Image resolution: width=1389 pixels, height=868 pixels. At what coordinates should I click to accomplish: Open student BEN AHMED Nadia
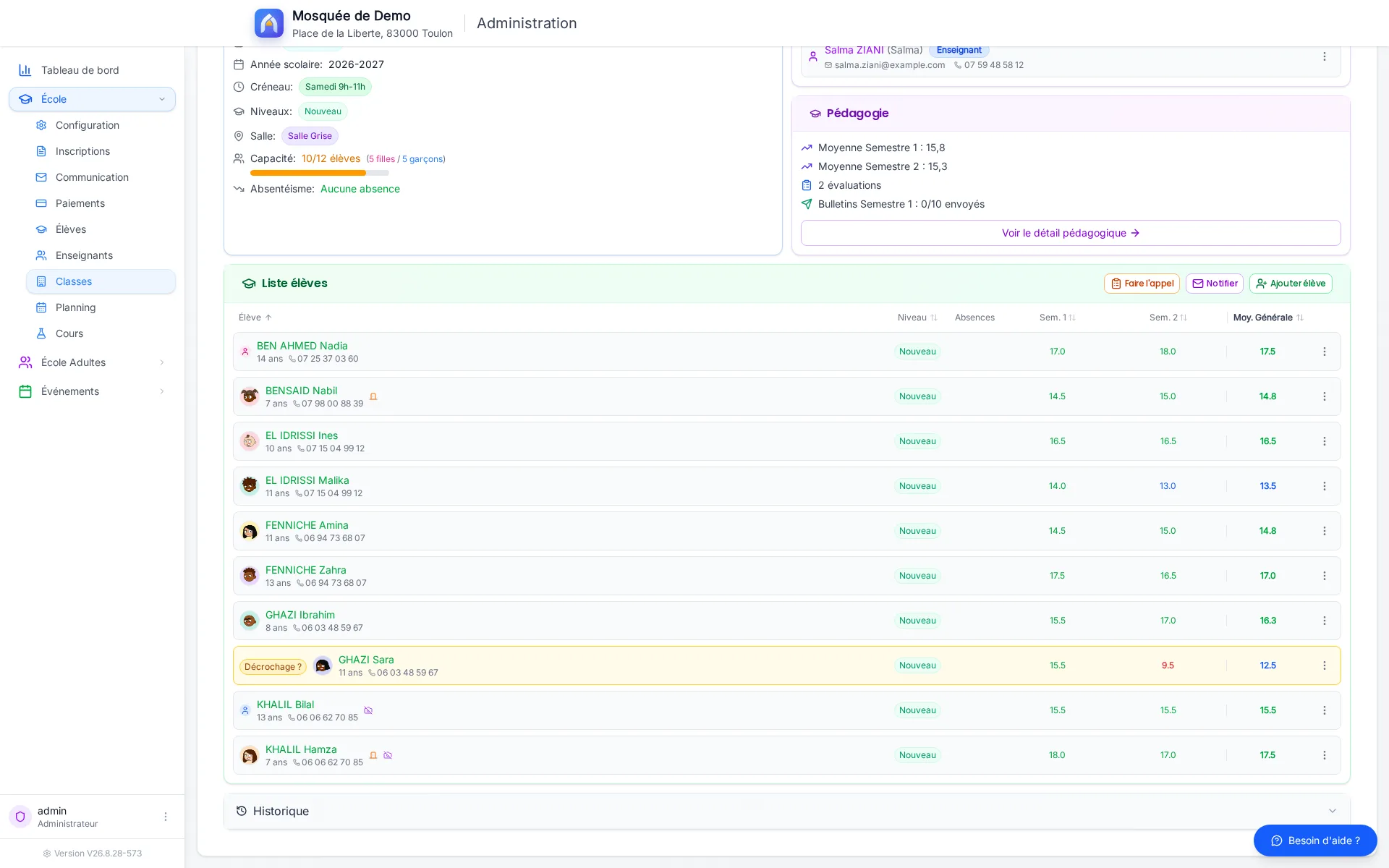pyautogui.click(x=302, y=346)
